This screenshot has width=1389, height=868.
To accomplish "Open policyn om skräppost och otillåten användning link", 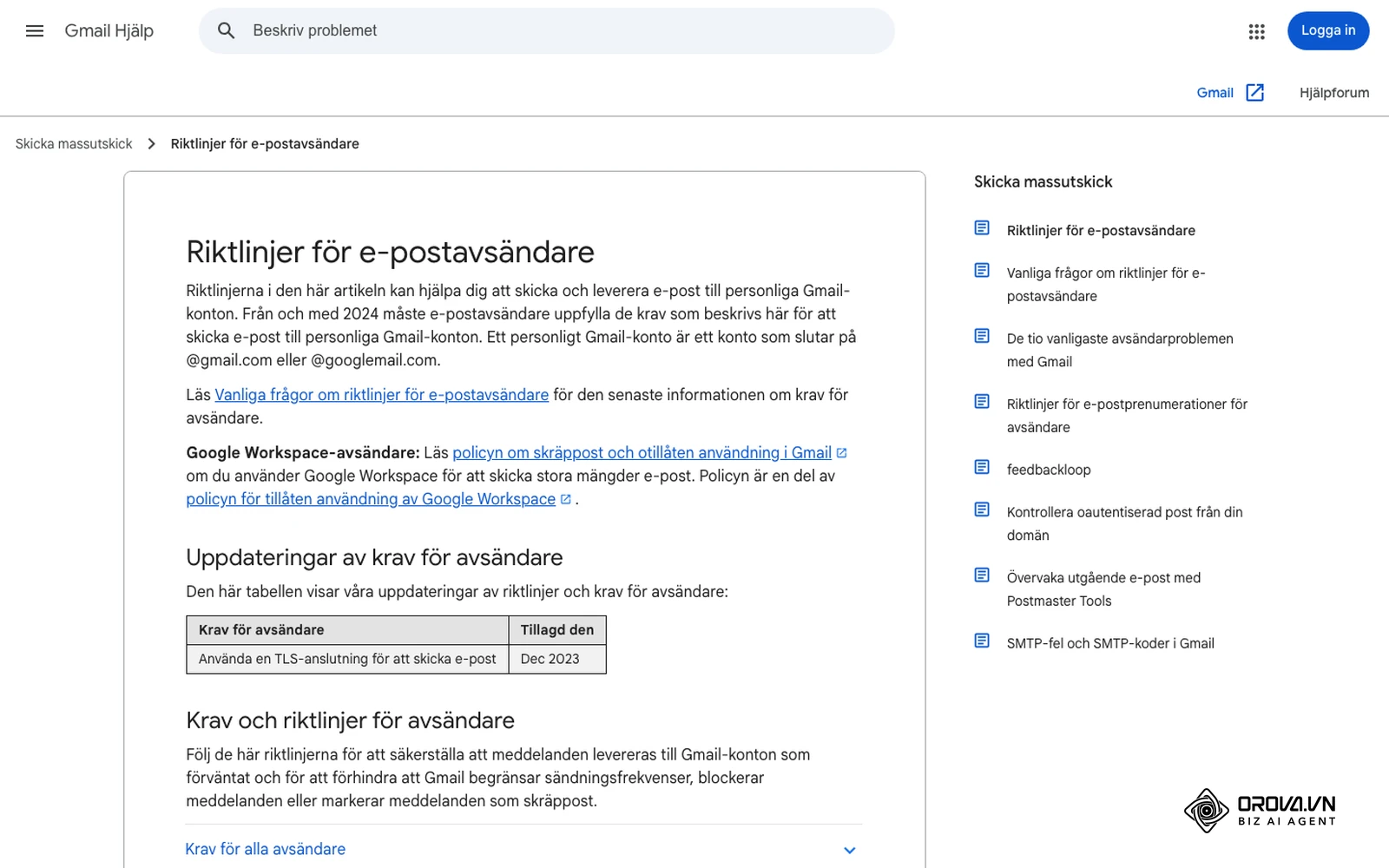I will [x=642, y=453].
